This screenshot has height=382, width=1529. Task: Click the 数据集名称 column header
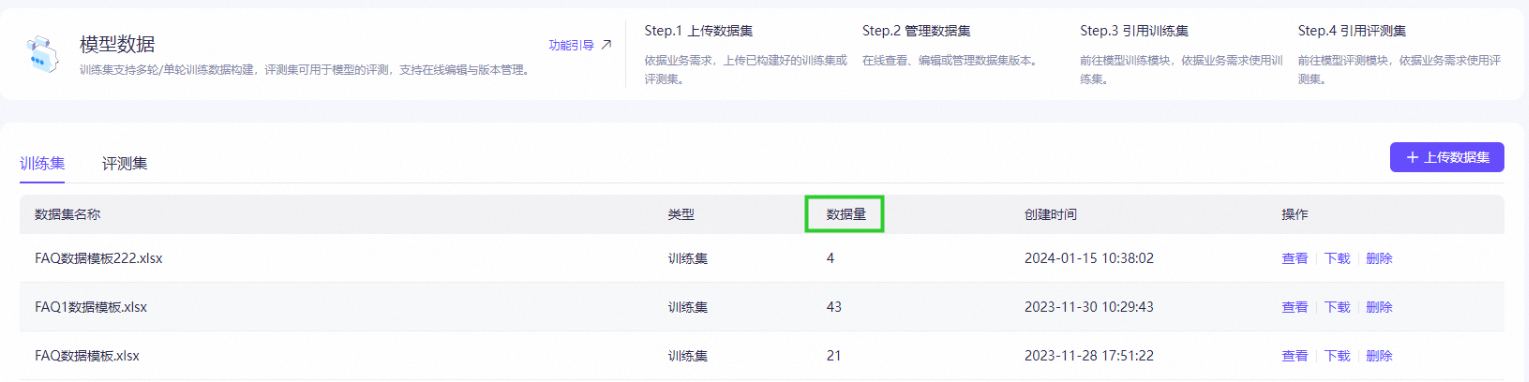[x=67, y=215]
